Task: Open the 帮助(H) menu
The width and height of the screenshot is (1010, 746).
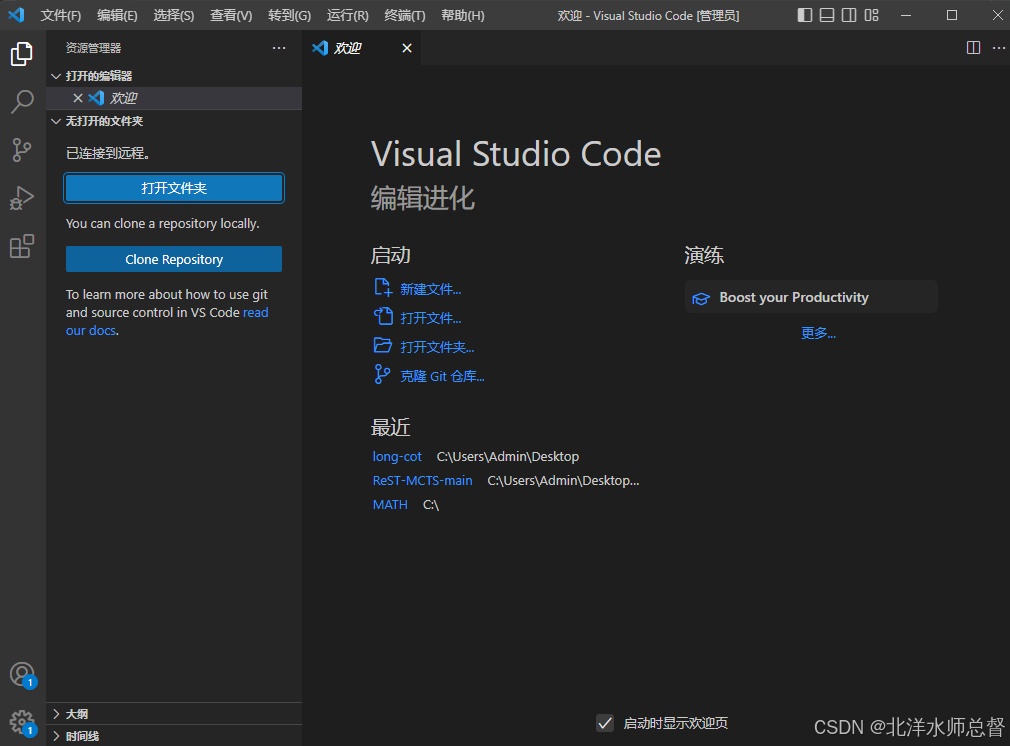Action: tap(462, 15)
